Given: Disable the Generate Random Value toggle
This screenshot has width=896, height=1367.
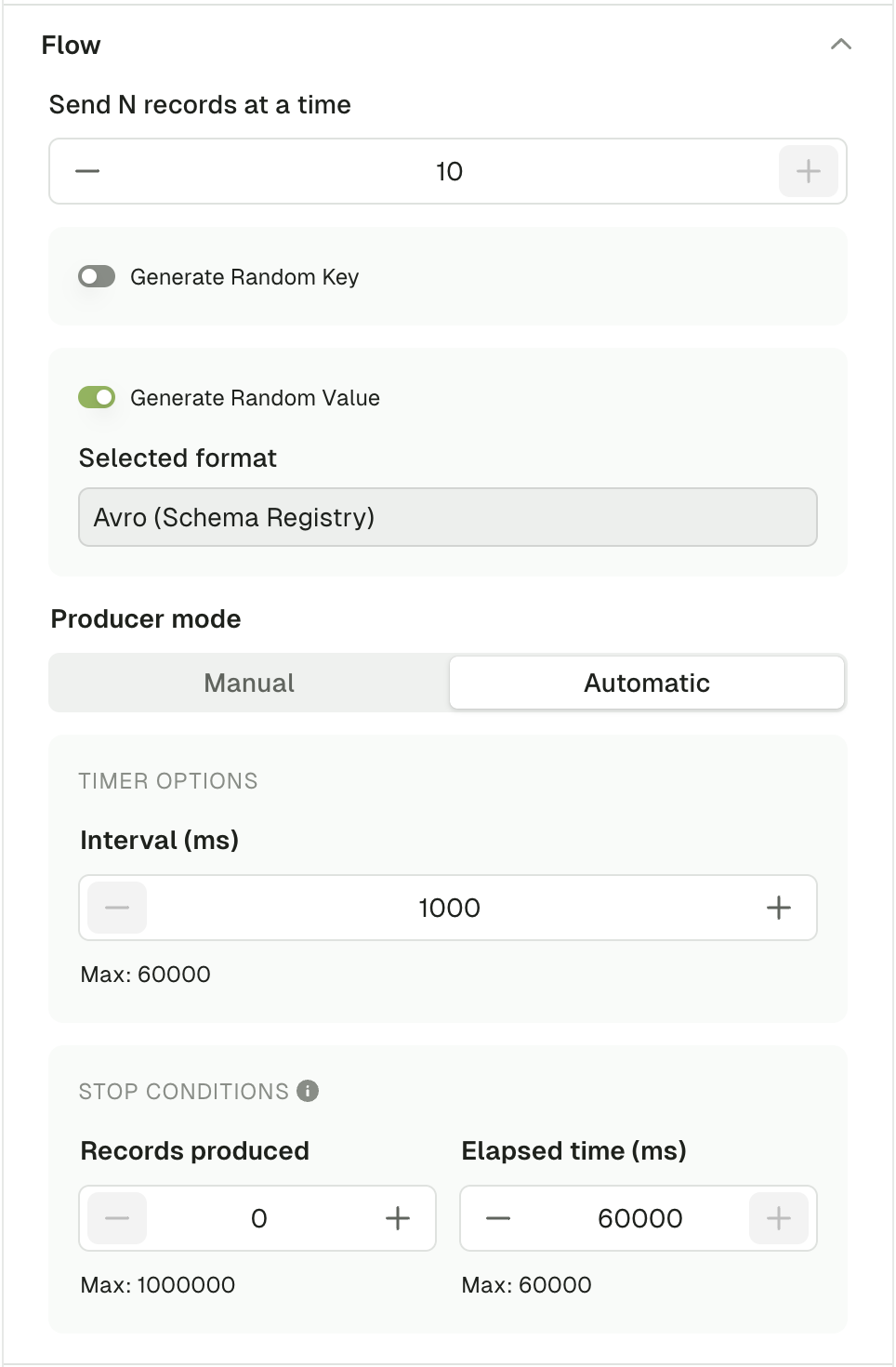Looking at the screenshot, I should tap(97, 397).
